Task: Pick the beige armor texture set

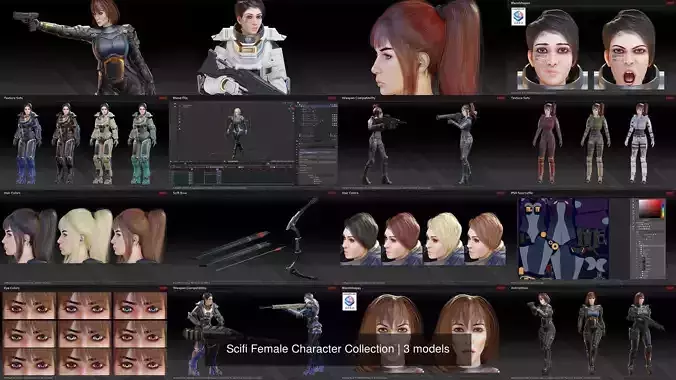Action: [x=104, y=143]
